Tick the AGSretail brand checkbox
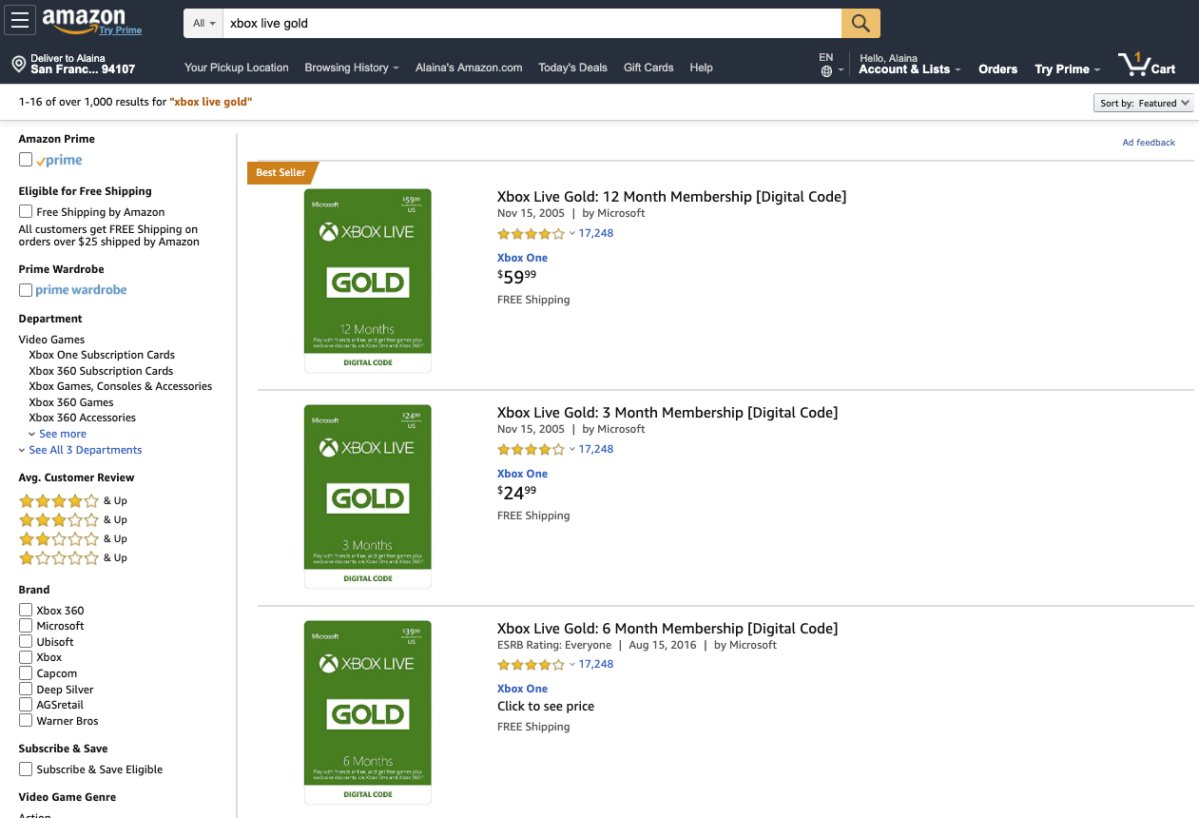Viewport: 1199px width, 818px height. (x=25, y=704)
